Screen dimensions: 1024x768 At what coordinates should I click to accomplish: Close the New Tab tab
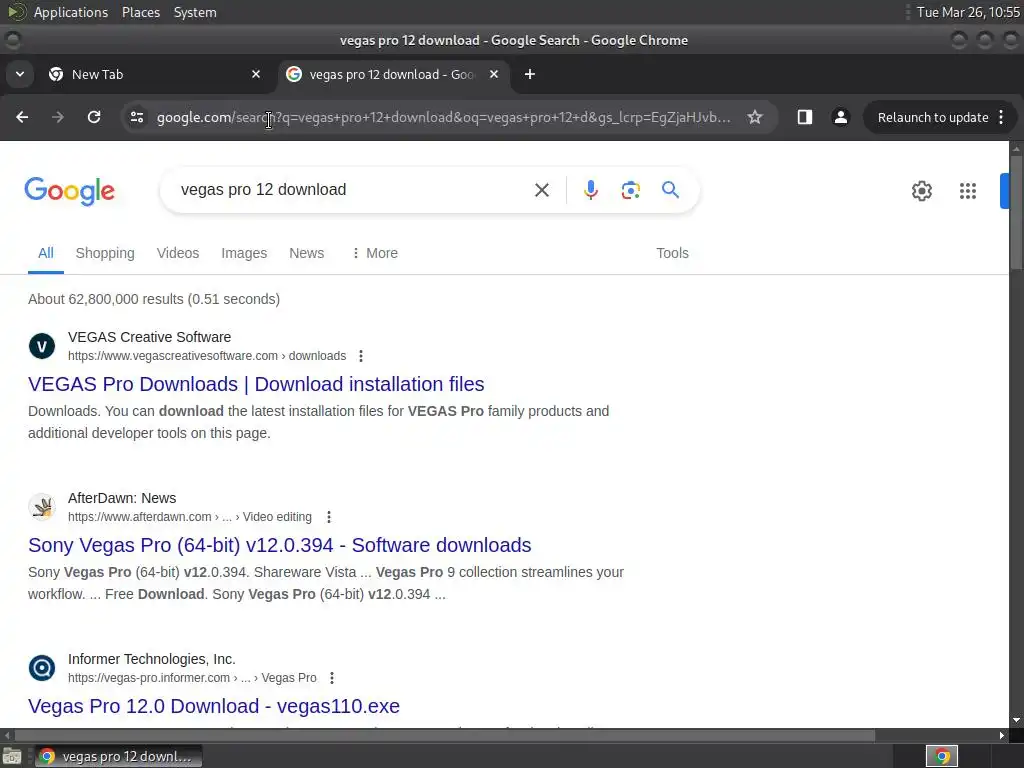point(256,74)
